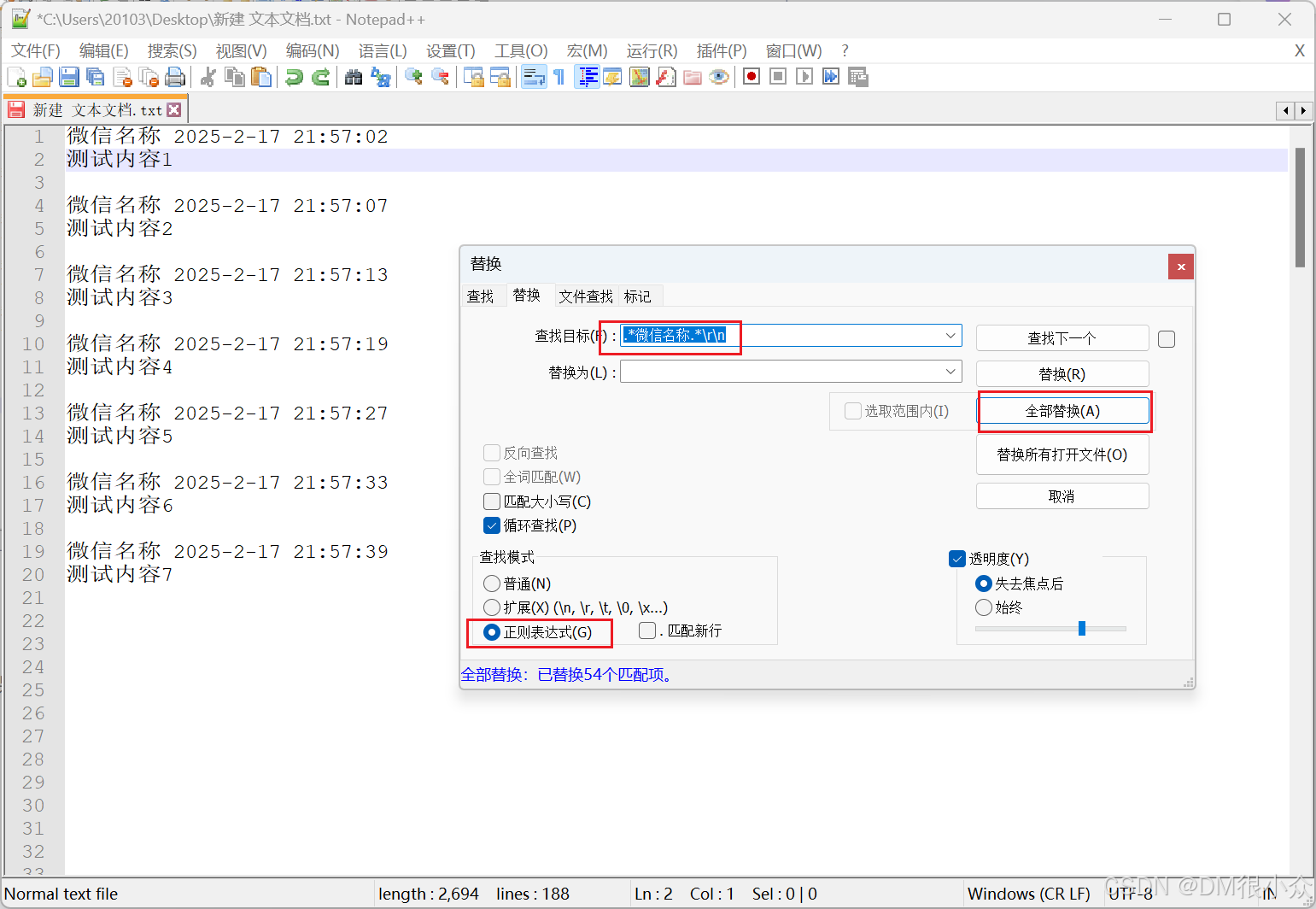Open Function List toolbar icon
Viewport: 1316px width, 909px height.
click(665, 77)
